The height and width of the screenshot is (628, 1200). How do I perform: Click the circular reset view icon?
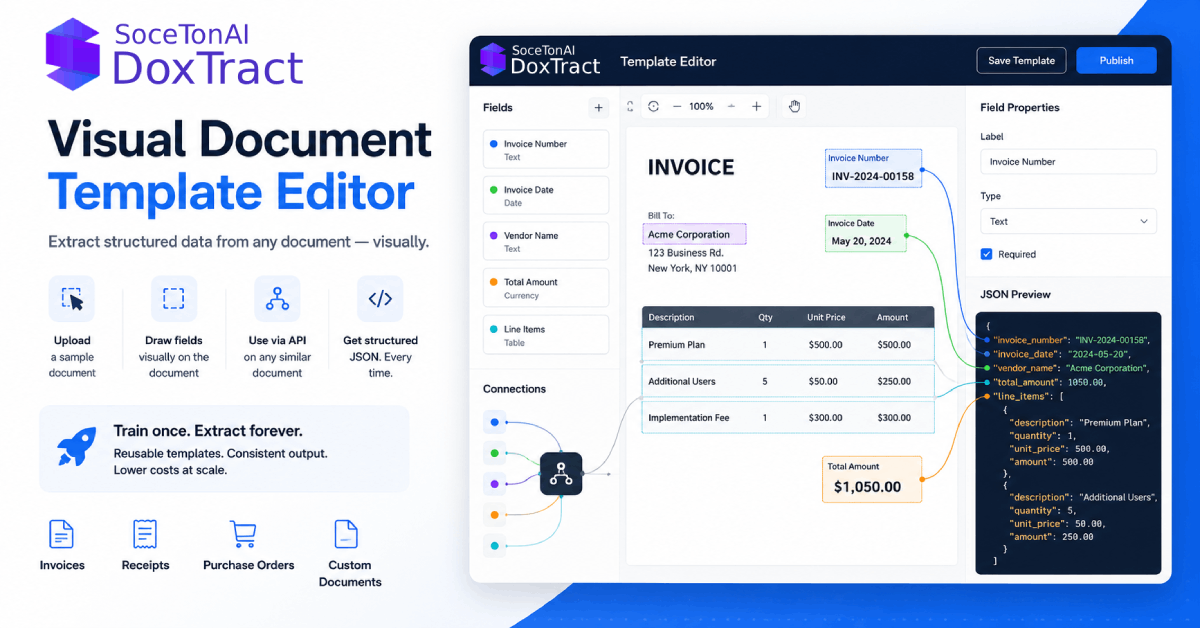point(653,106)
